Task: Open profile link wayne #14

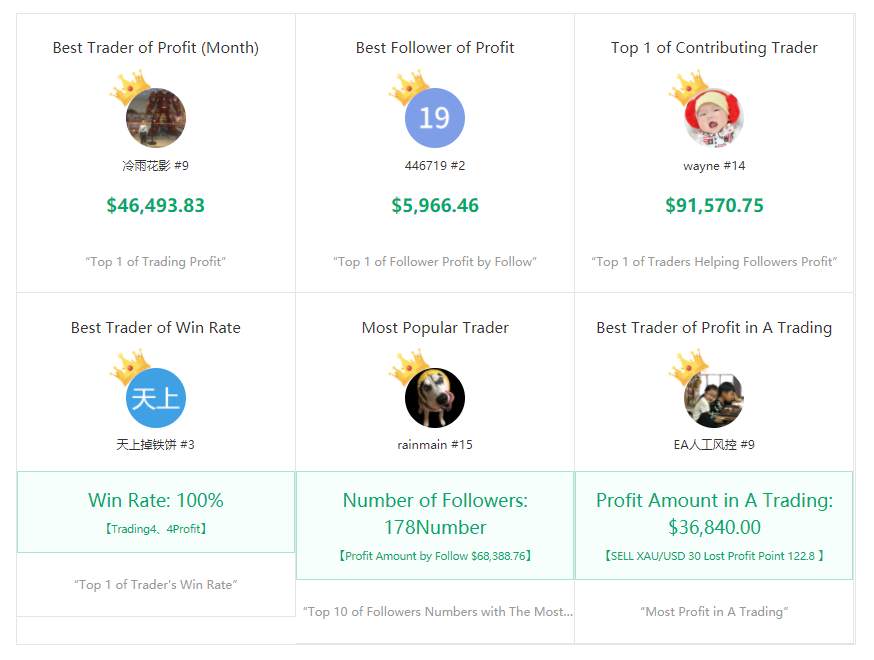Action: pyautogui.click(x=714, y=166)
